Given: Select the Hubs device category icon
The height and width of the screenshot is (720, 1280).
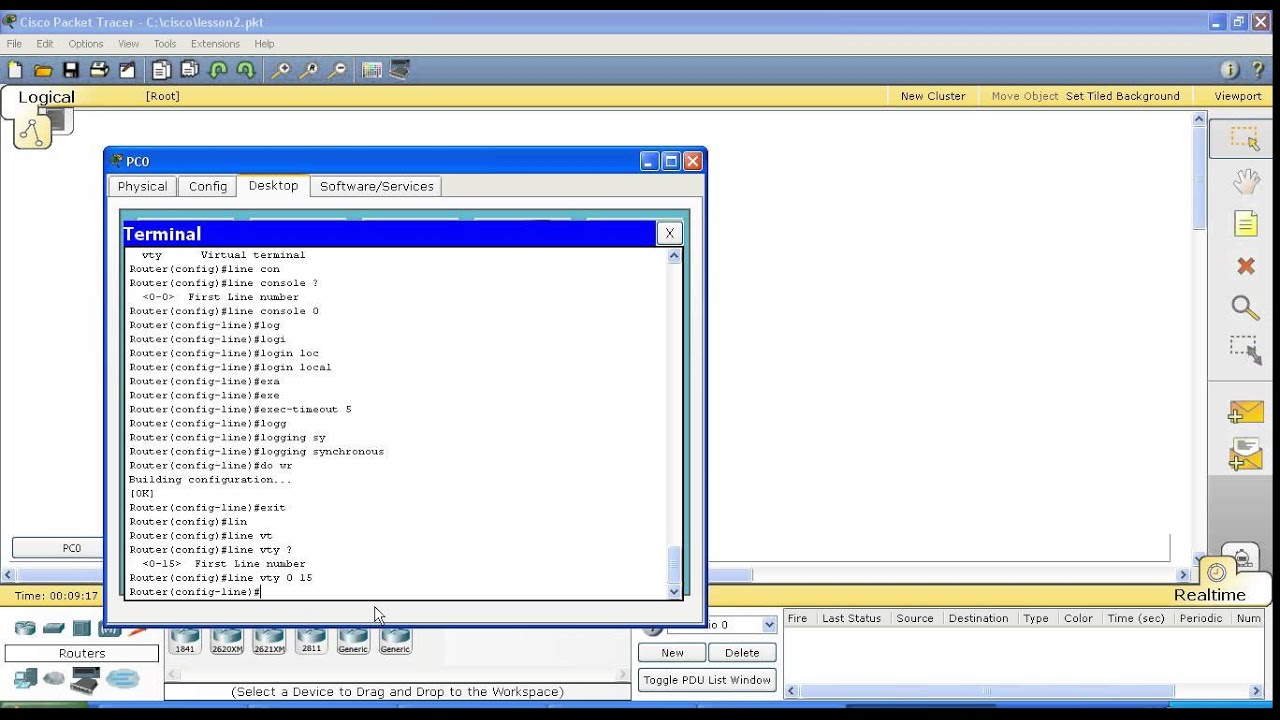Looking at the screenshot, I should tap(82, 628).
